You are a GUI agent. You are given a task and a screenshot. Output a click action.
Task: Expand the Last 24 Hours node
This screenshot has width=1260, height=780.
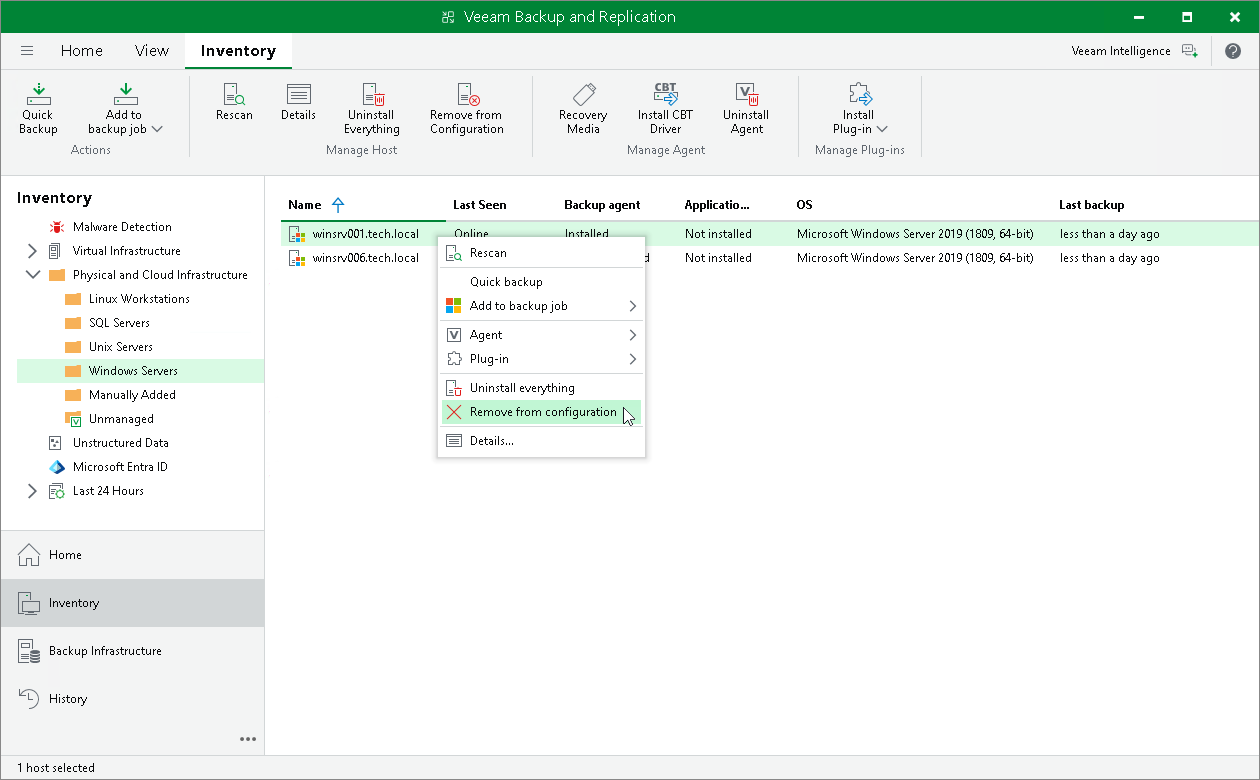click(32, 491)
